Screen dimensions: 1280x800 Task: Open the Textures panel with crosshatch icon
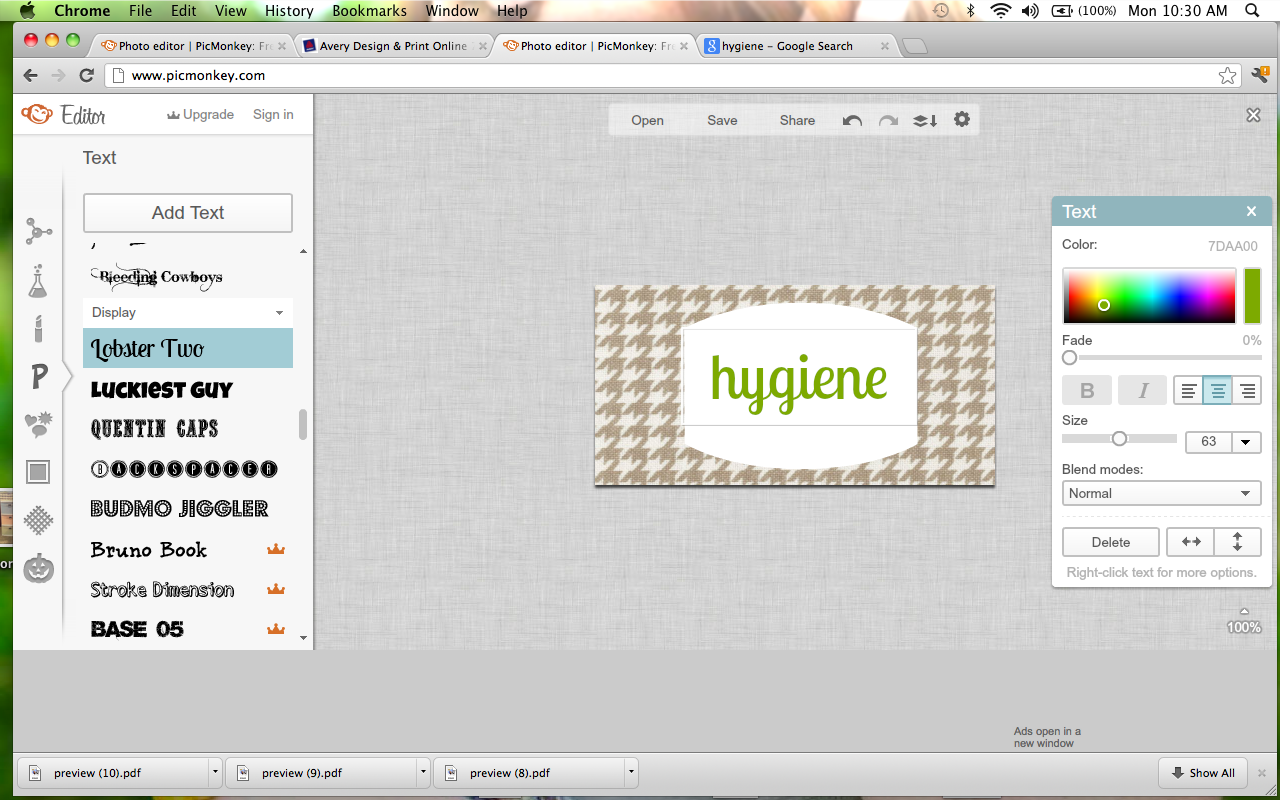[38, 519]
